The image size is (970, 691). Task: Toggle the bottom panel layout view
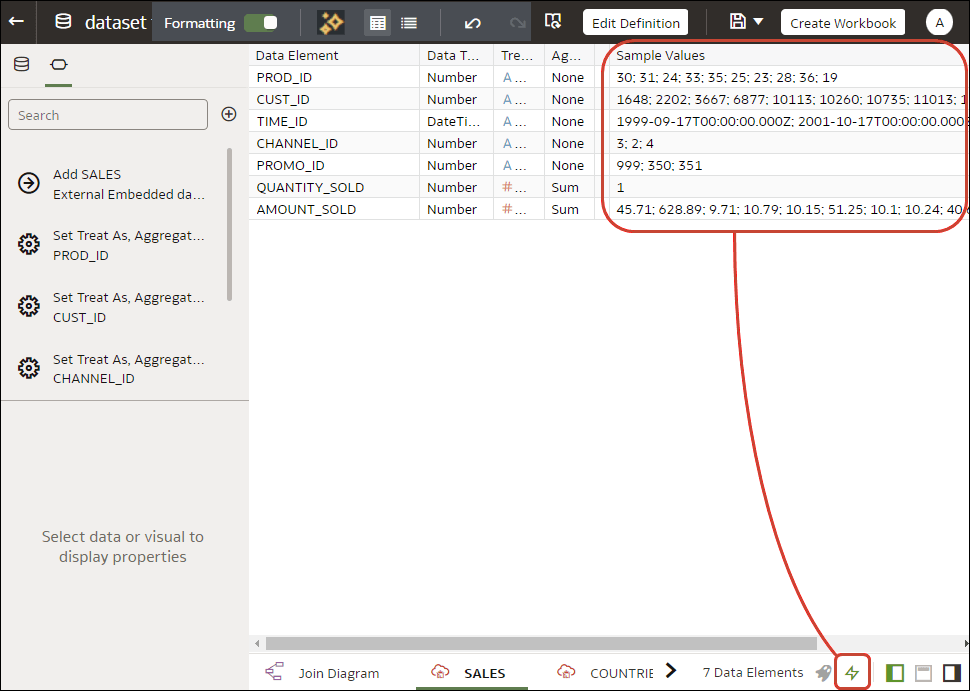922,672
